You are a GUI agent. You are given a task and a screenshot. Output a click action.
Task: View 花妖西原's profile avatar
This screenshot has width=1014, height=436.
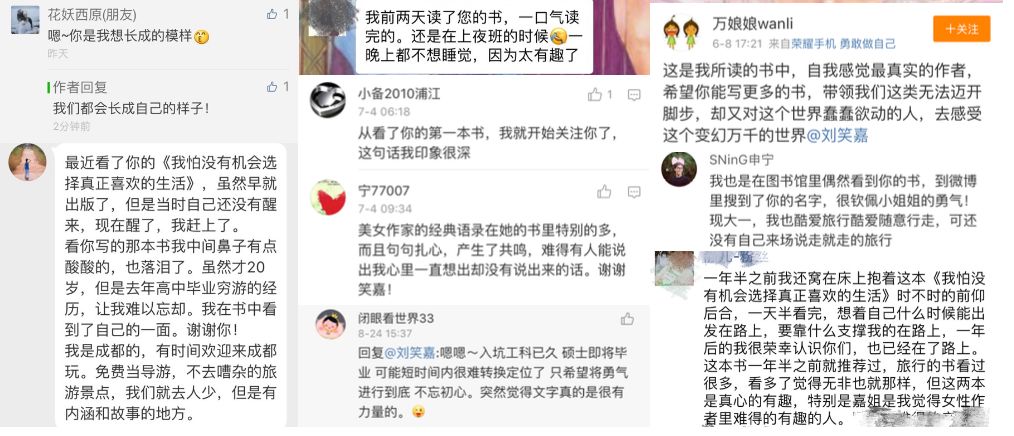point(25,20)
